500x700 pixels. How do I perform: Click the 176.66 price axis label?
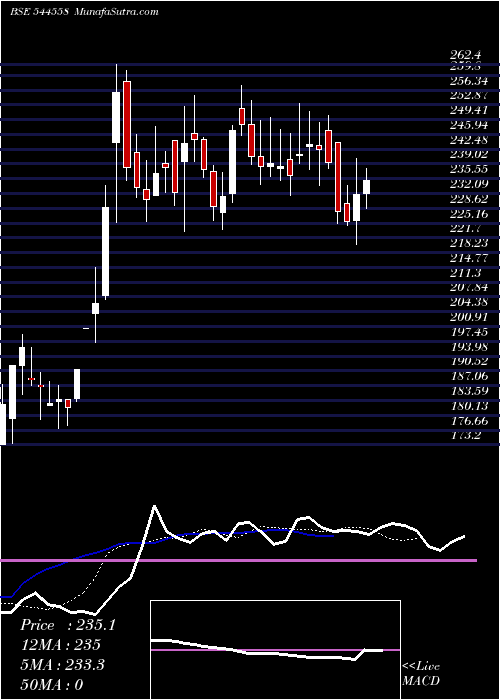coord(469,421)
